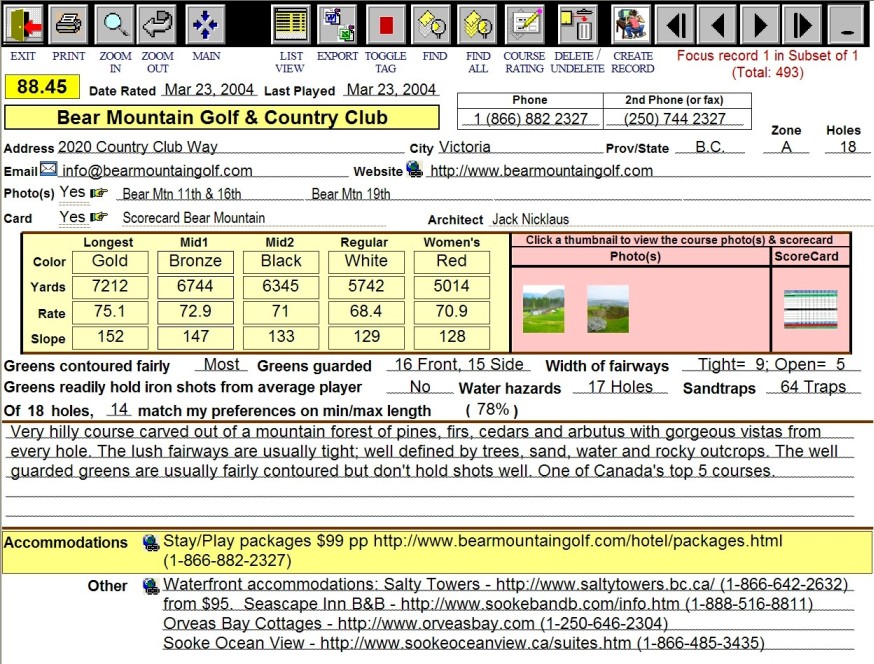Click the Zoom Out icon

click(x=157, y=25)
